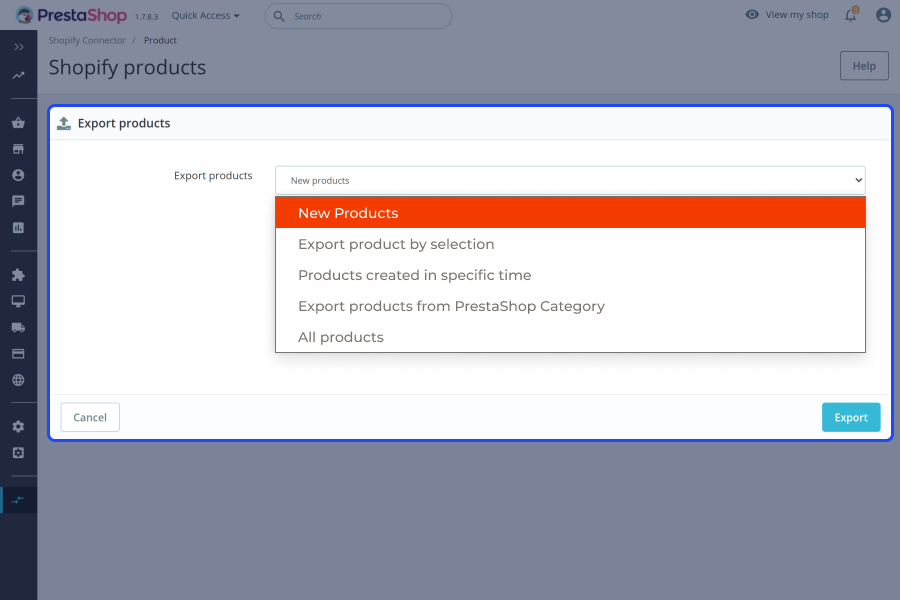Expand the sidebar with the double chevron

click(18, 47)
